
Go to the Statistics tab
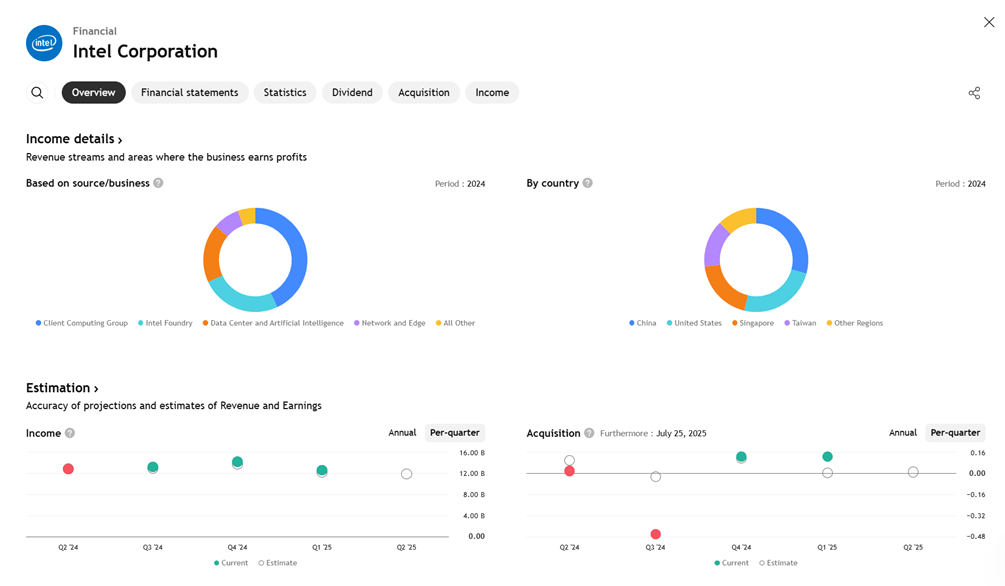coord(285,92)
